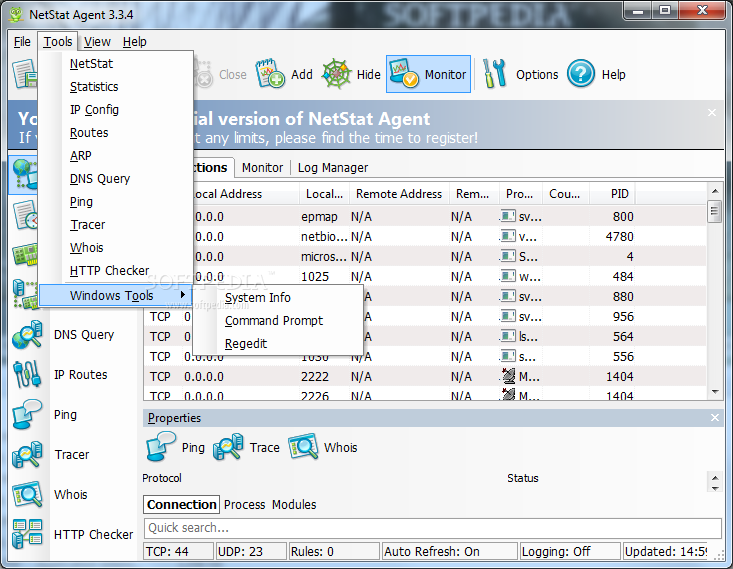
Task: Click the UDP: 23 status entry
Action: 251,552
